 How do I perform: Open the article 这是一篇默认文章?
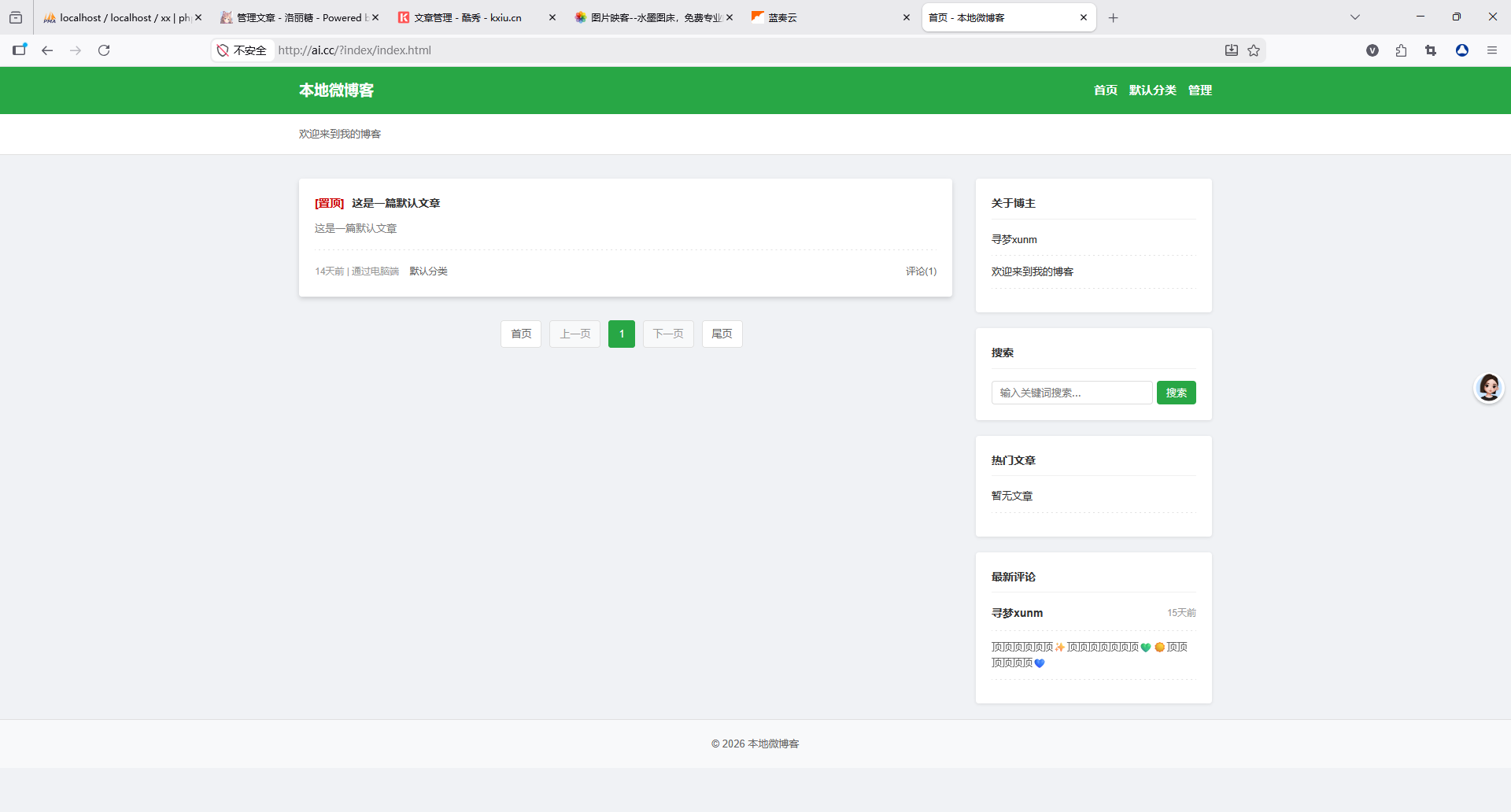(x=396, y=203)
